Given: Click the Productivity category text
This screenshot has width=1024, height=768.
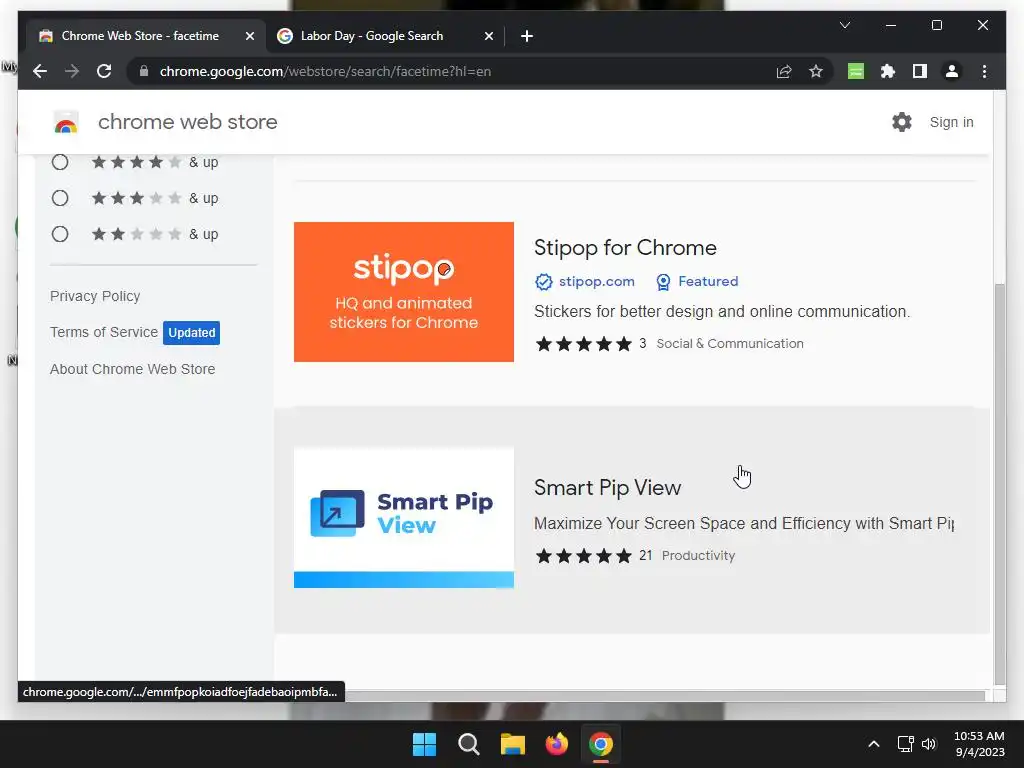Looking at the screenshot, I should coord(698,556).
